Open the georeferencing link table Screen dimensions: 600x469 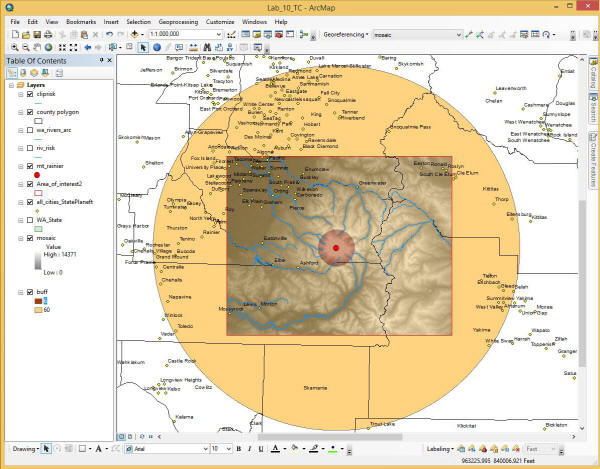pyautogui.click(x=535, y=35)
